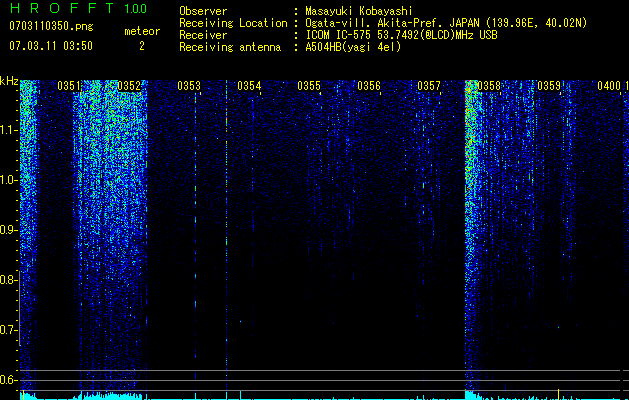Click the meteor count value 2
Image resolution: width=629 pixels, height=400 pixels.
point(142,46)
